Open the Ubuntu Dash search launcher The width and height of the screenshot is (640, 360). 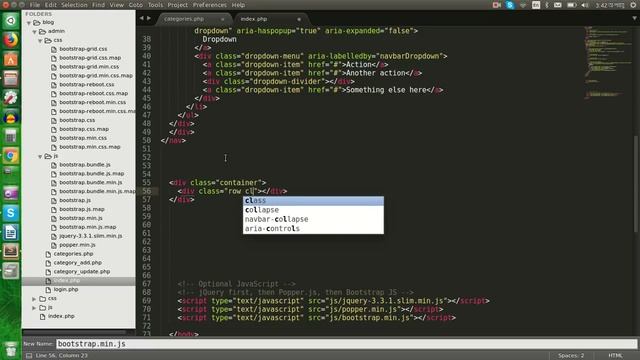coord(11,21)
